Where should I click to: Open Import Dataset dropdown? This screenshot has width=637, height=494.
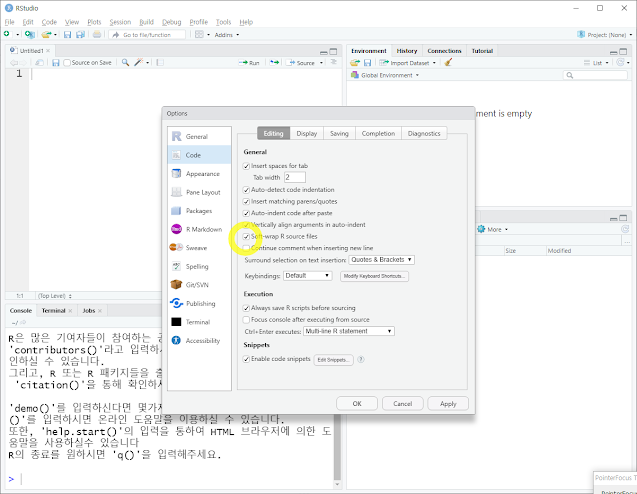pos(407,63)
